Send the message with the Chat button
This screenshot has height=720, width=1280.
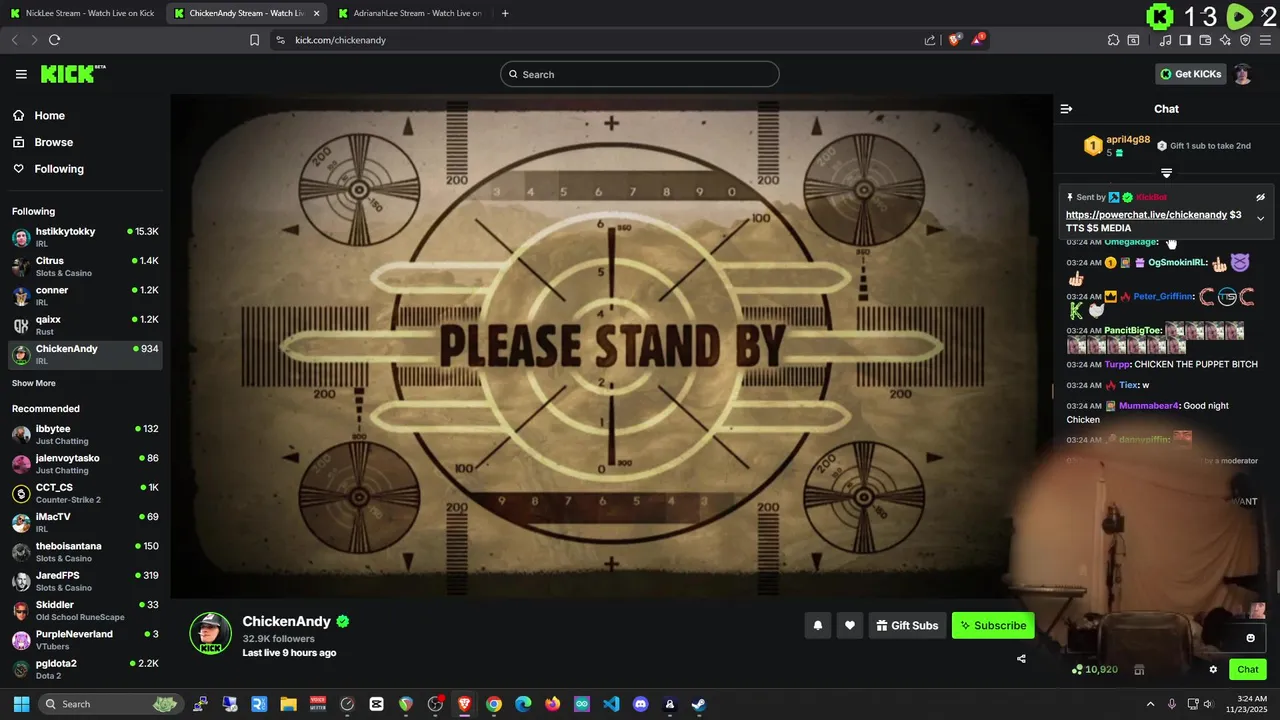(x=1248, y=670)
